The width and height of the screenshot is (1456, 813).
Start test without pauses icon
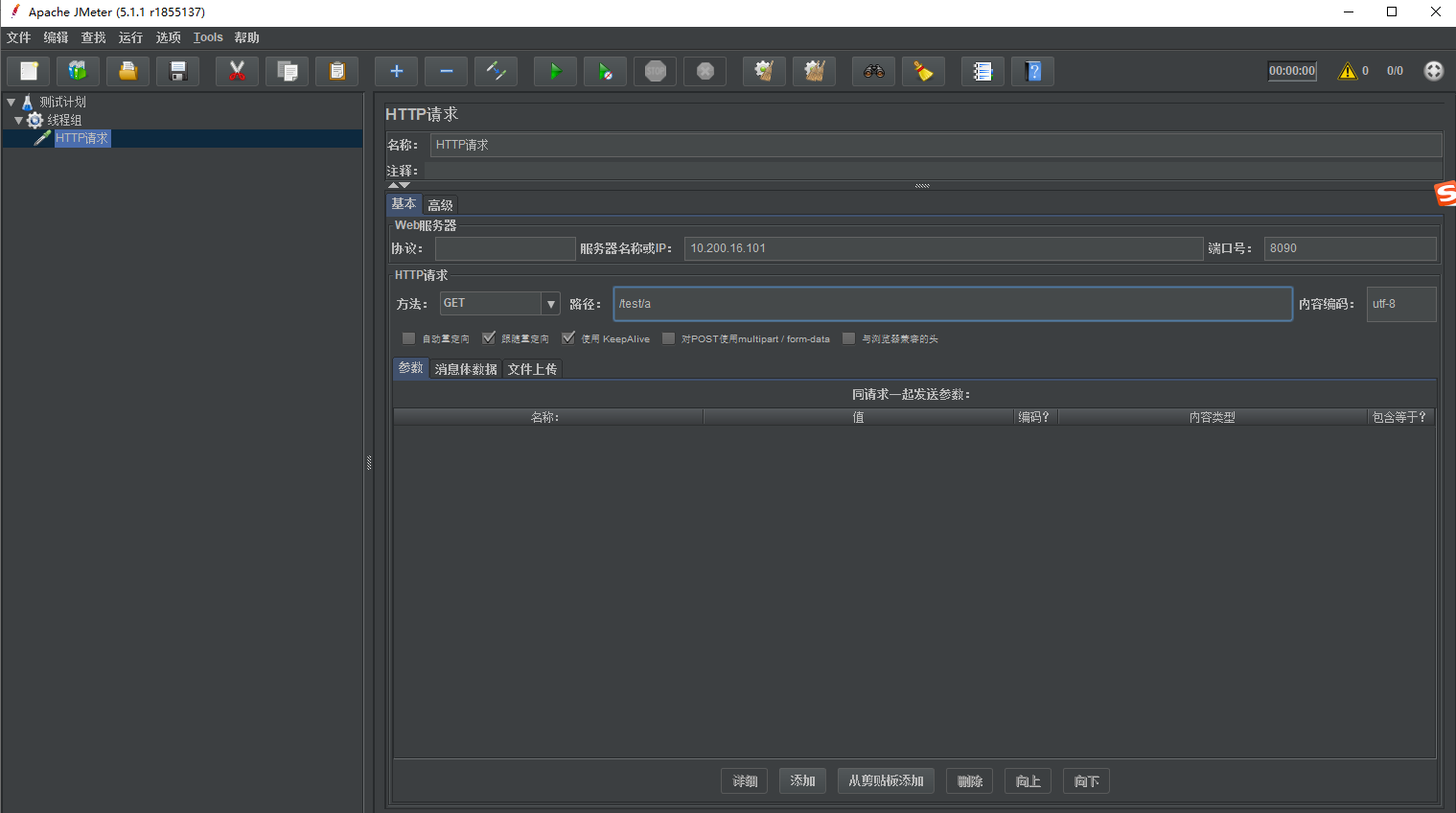click(606, 71)
